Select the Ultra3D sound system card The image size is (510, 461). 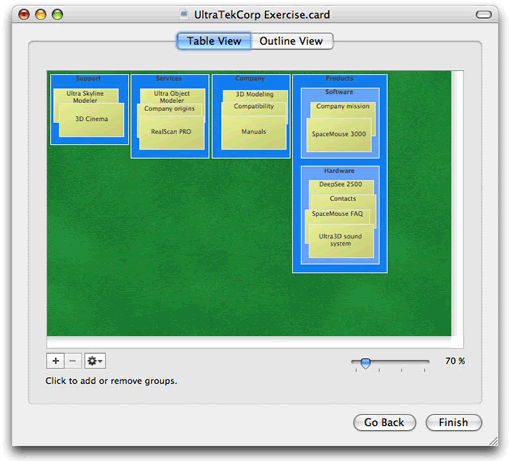341,241
